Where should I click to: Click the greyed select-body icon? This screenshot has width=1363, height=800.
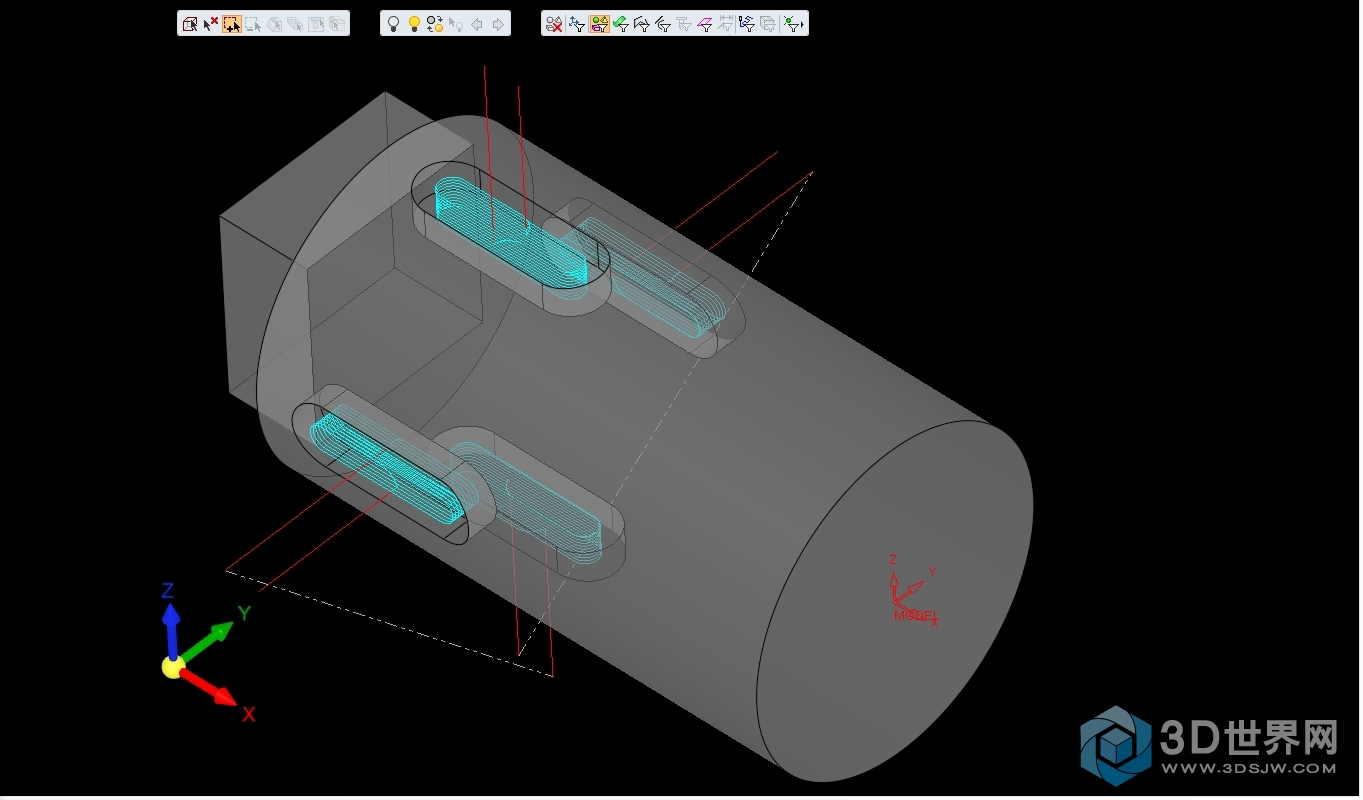point(337,24)
